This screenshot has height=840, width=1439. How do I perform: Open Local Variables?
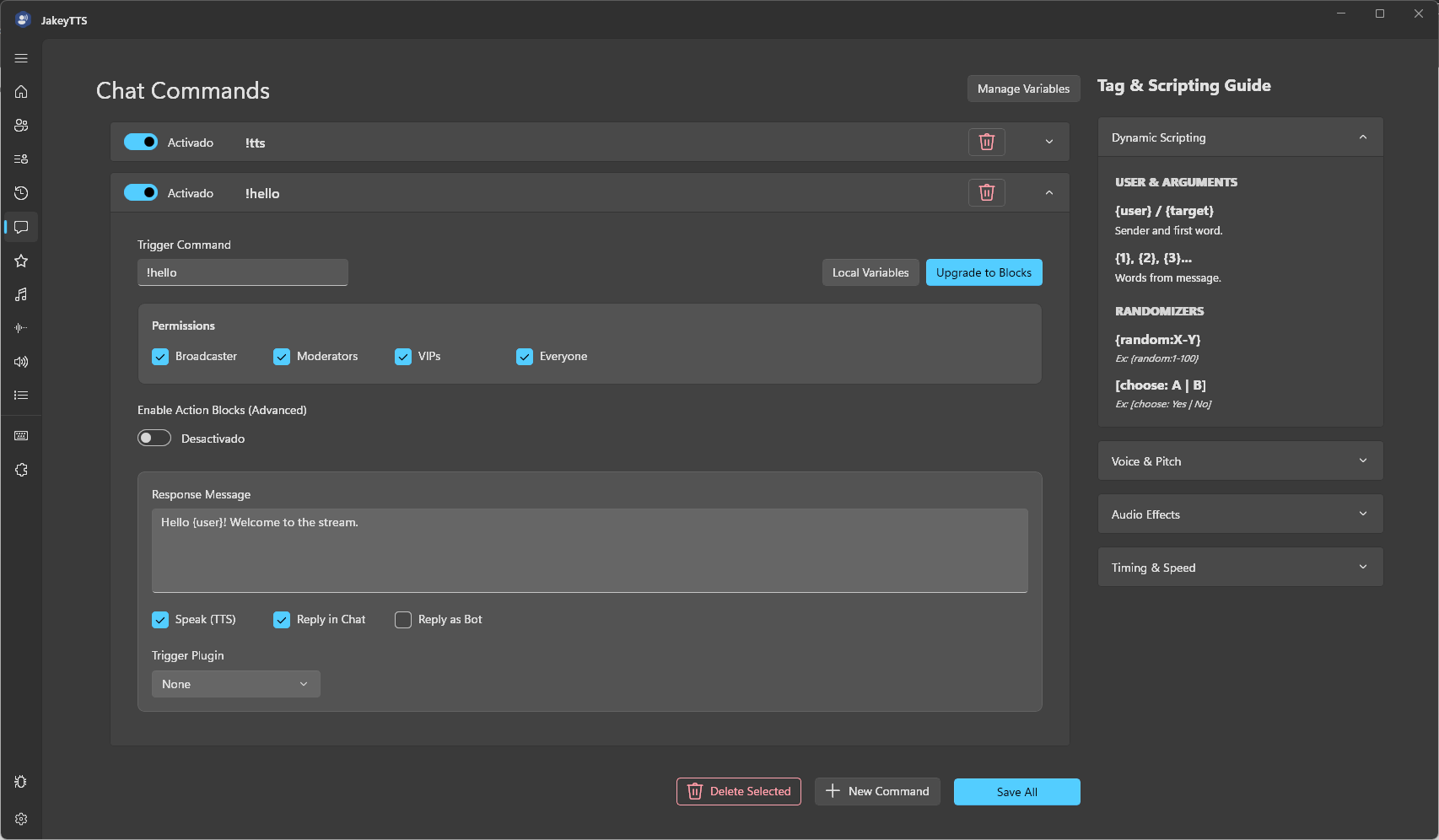tap(870, 272)
